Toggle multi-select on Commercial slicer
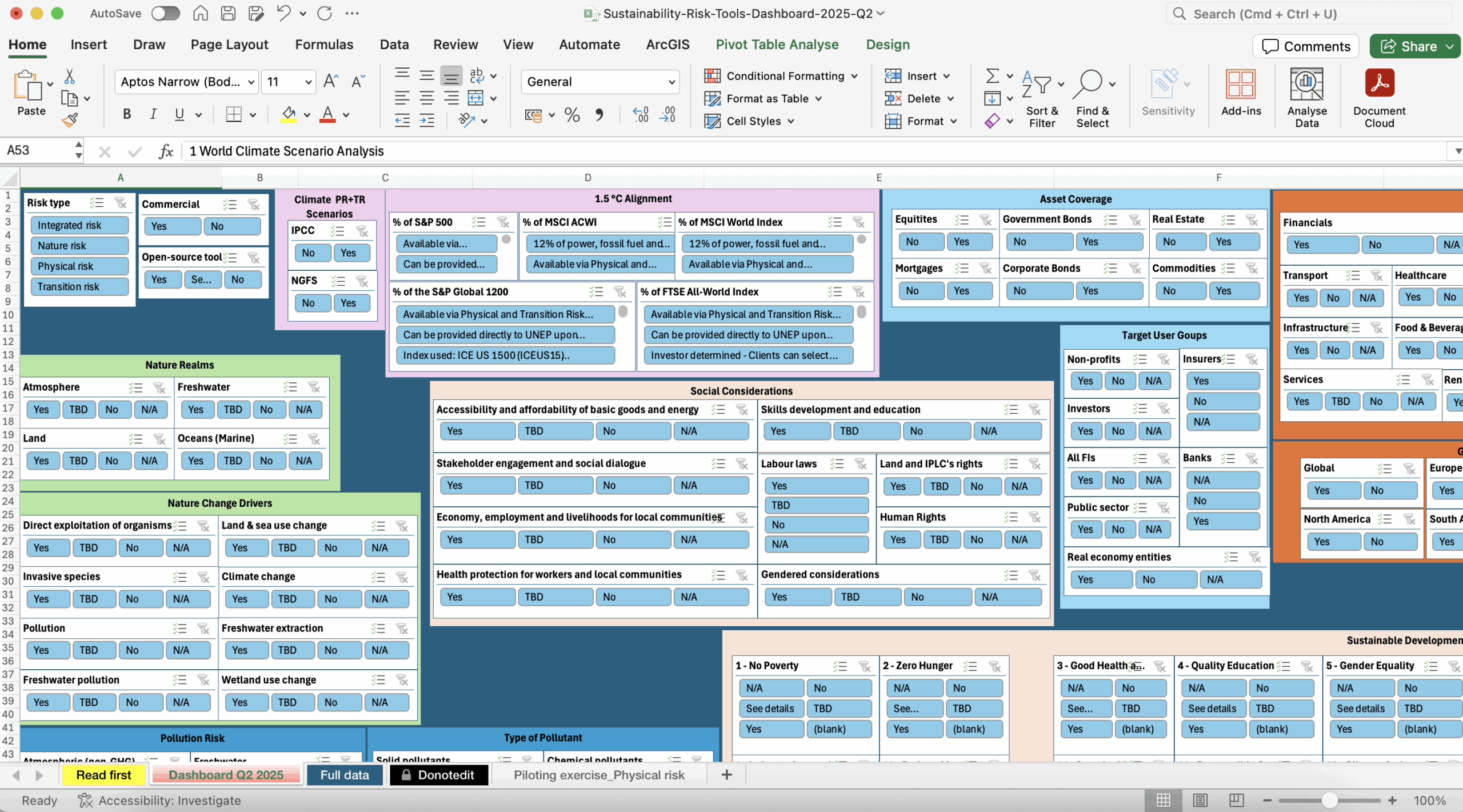Image resolution: width=1463 pixels, height=812 pixels. 230,205
